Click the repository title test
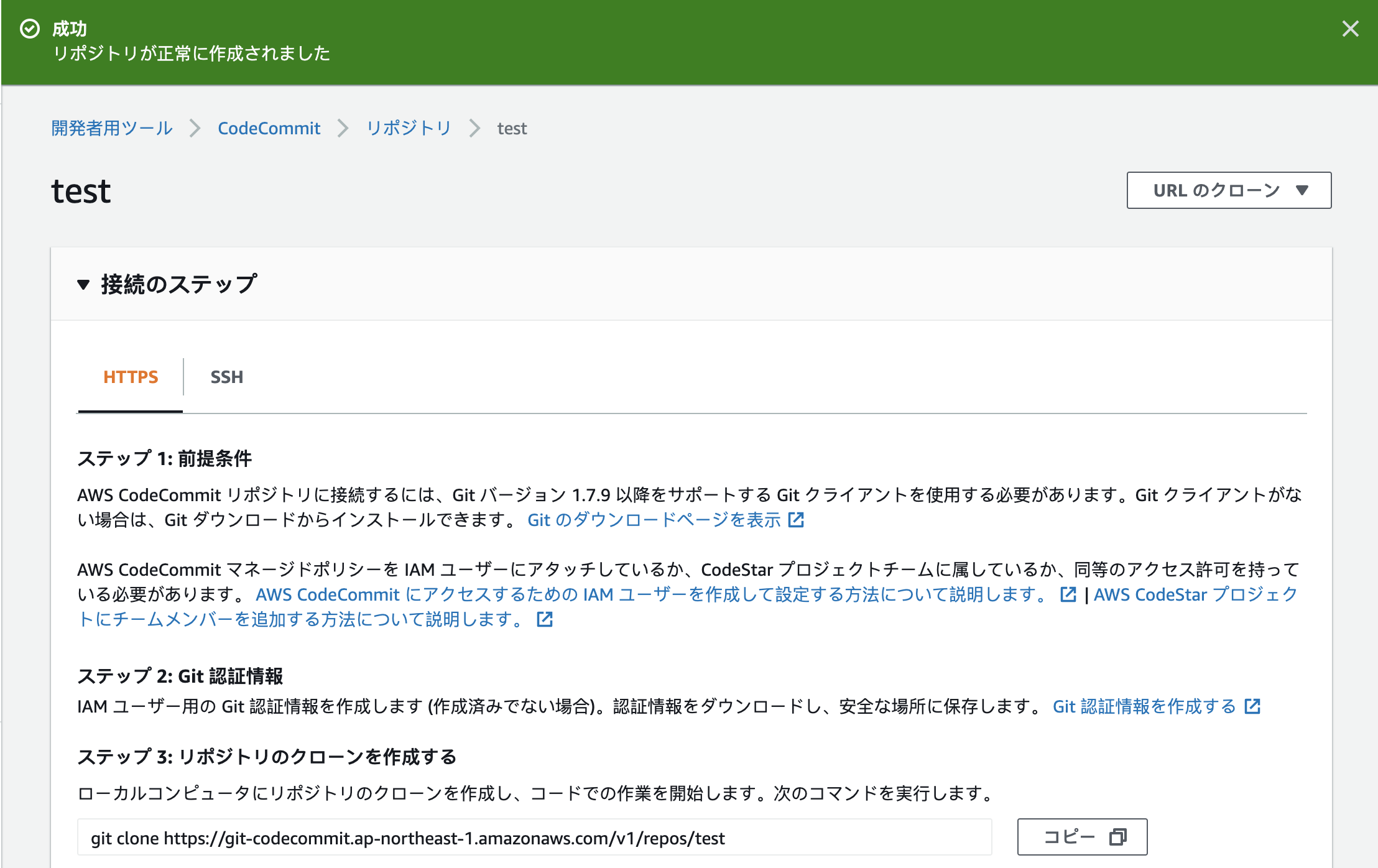 tap(81, 191)
